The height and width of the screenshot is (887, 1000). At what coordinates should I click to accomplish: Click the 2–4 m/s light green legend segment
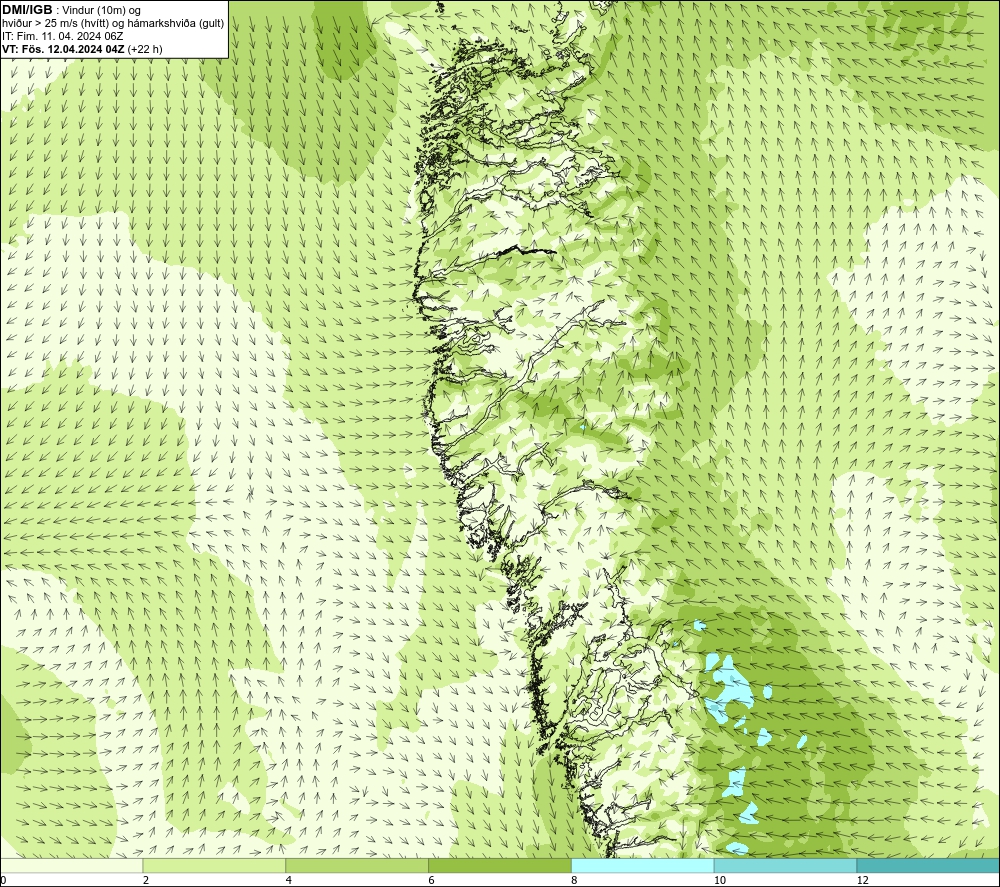214,865
